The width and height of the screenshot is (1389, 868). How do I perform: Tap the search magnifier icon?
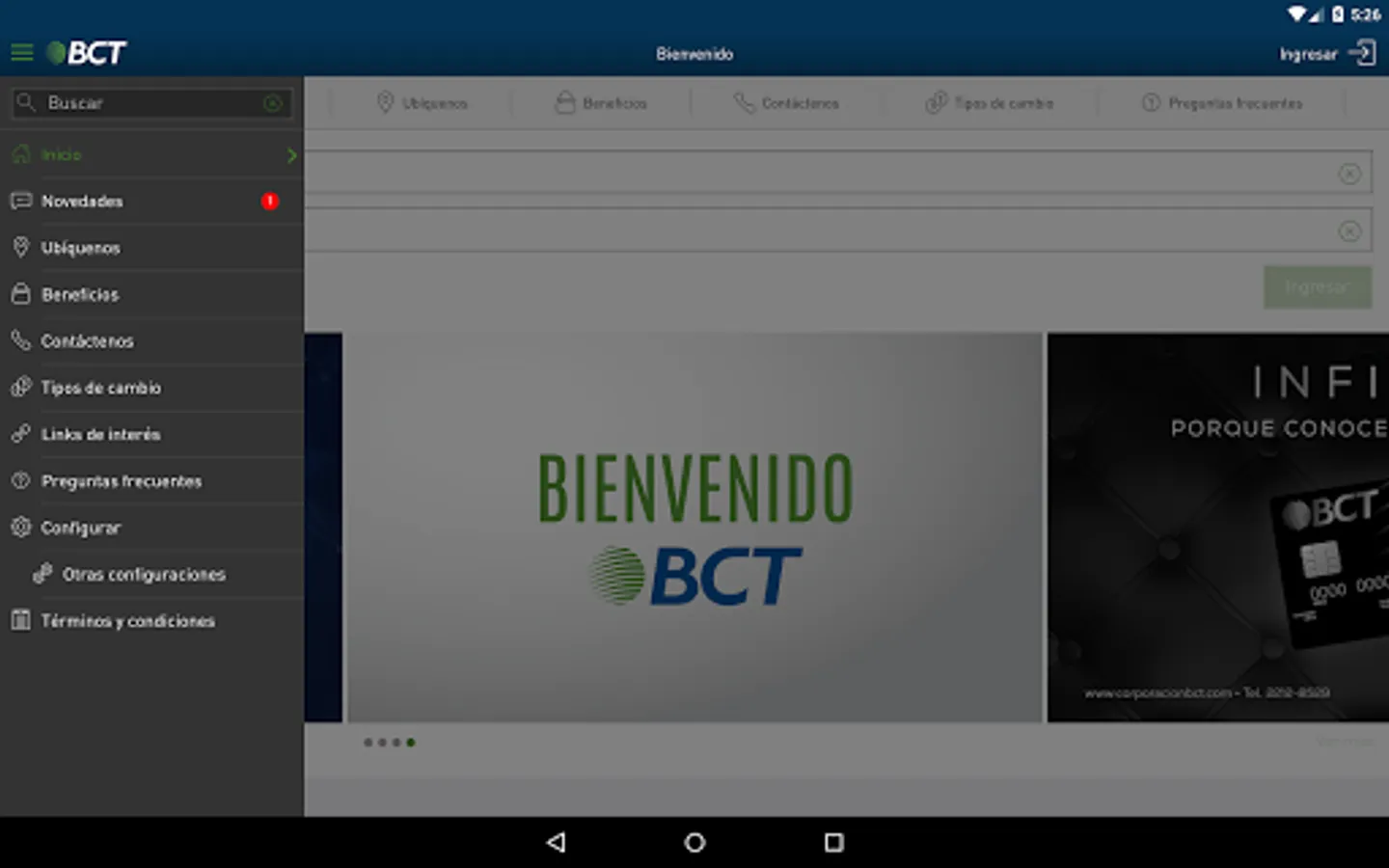tap(26, 102)
